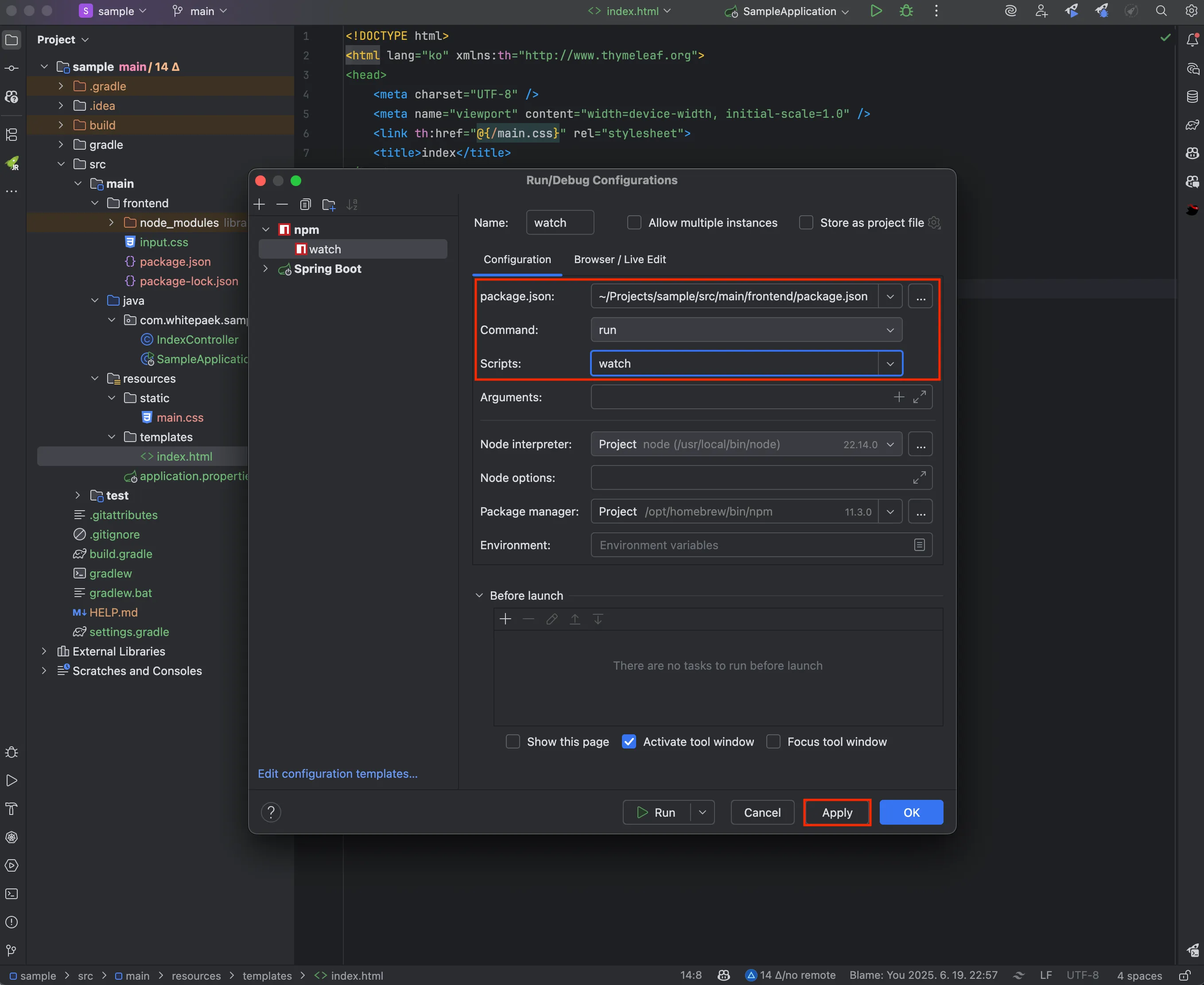Click the Name field containing watch
This screenshot has width=1204, height=985.
point(560,222)
